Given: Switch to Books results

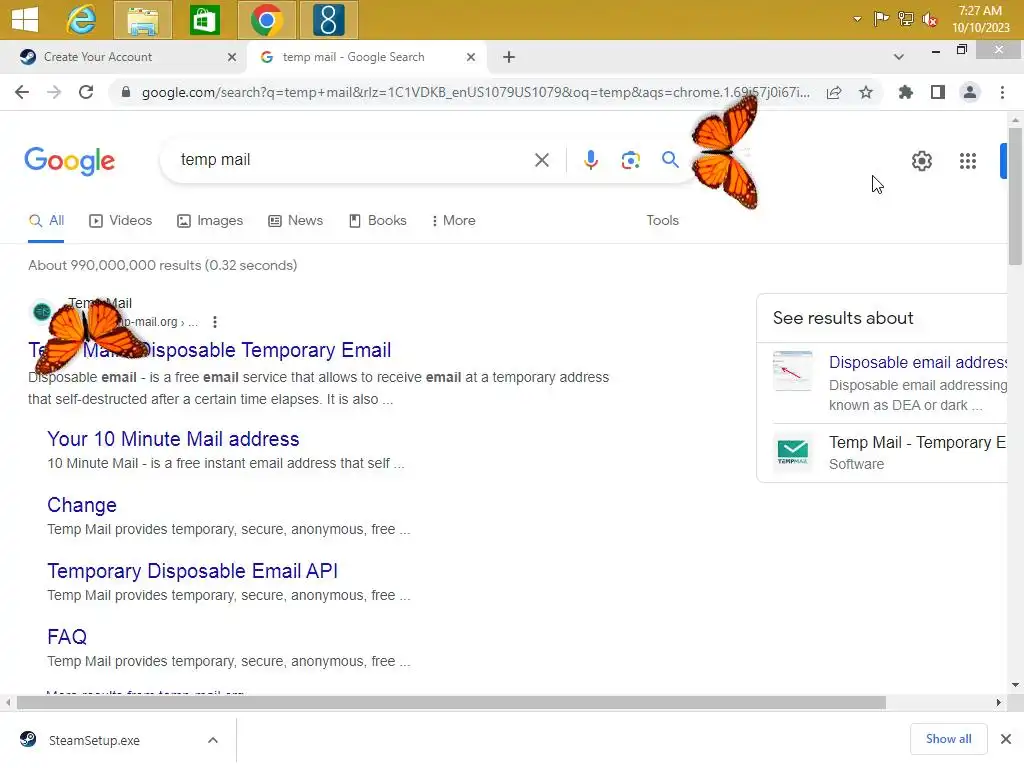Looking at the screenshot, I should tap(377, 221).
